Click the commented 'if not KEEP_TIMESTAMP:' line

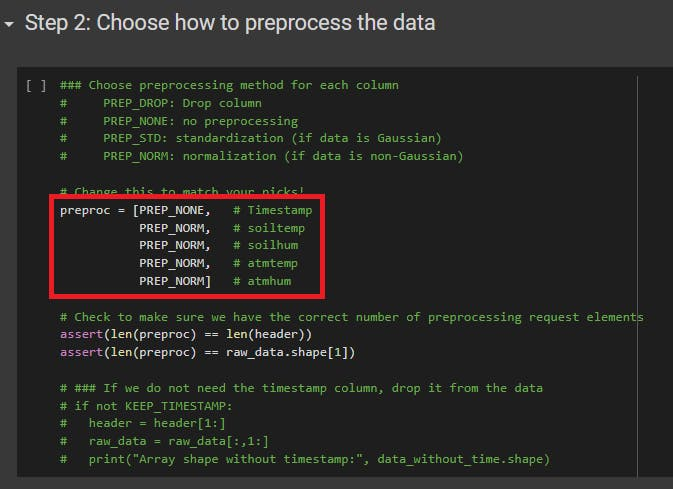click(148, 405)
